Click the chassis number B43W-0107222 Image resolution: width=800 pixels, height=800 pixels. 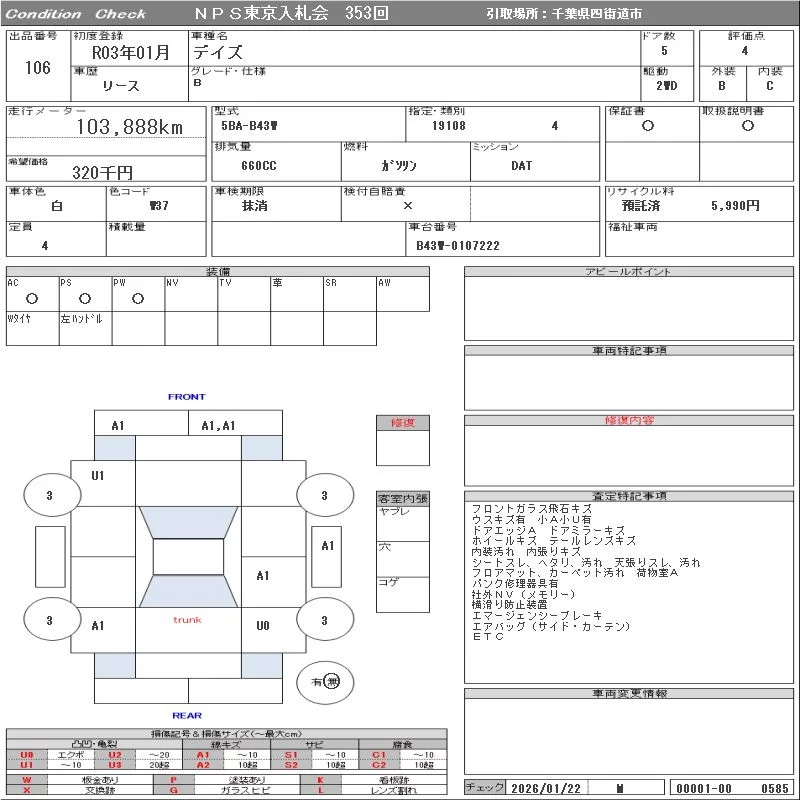pyautogui.click(x=457, y=245)
